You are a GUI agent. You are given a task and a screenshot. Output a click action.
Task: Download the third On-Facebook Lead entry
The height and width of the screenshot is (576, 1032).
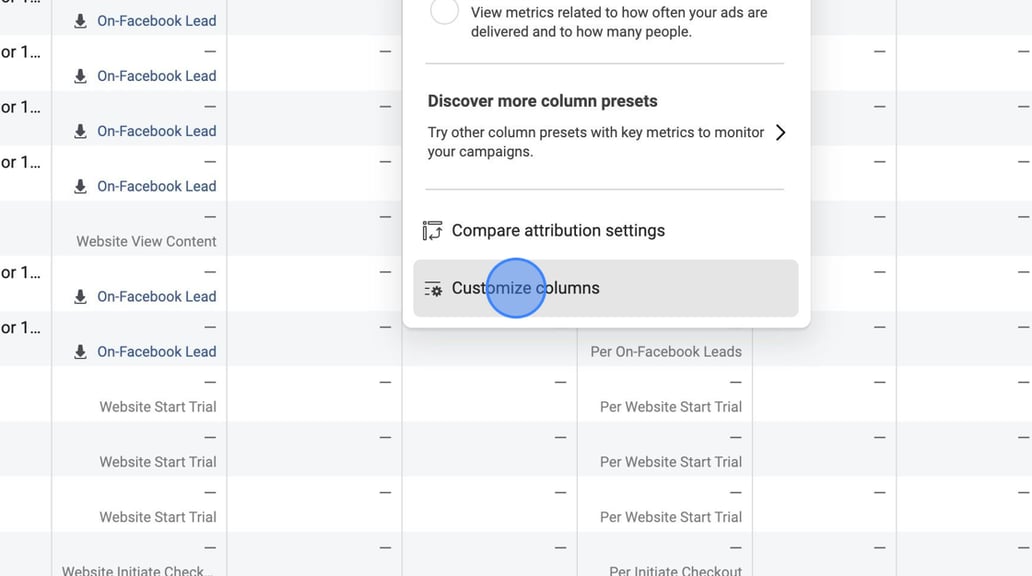[78, 130]
